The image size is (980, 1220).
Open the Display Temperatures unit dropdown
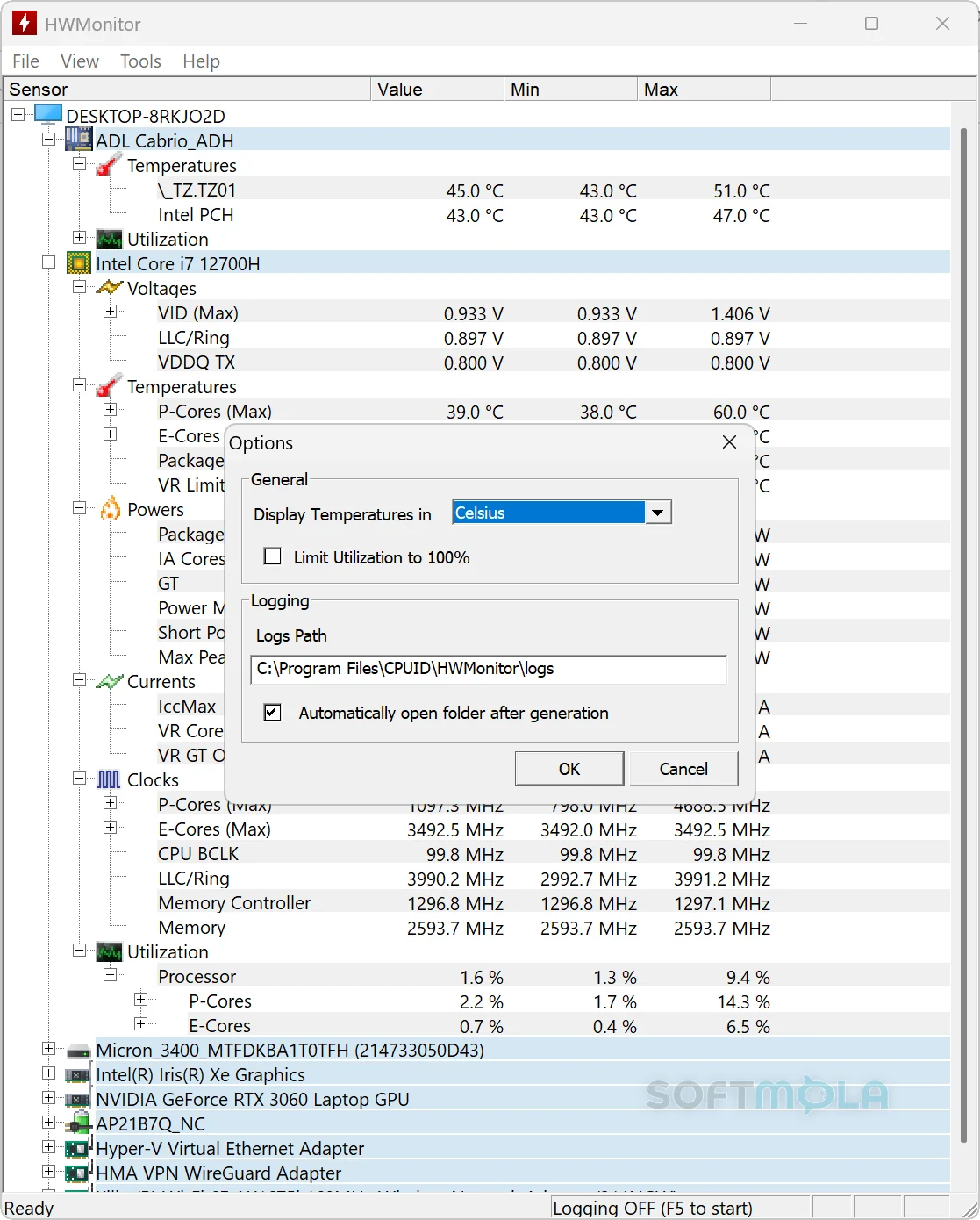coord(658,513)
